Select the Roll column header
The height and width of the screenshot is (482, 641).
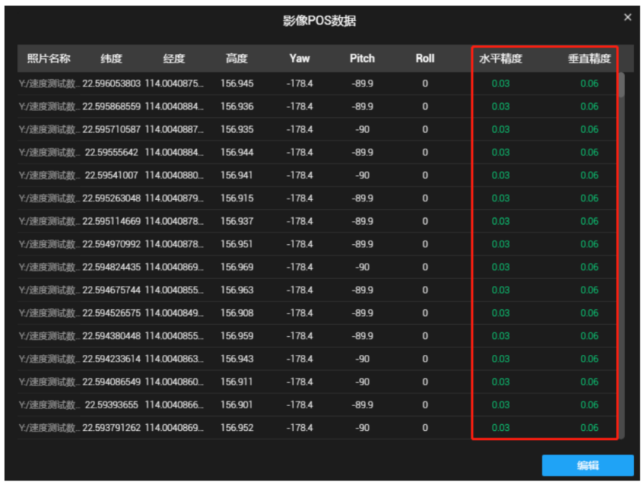tap(424, 59)
